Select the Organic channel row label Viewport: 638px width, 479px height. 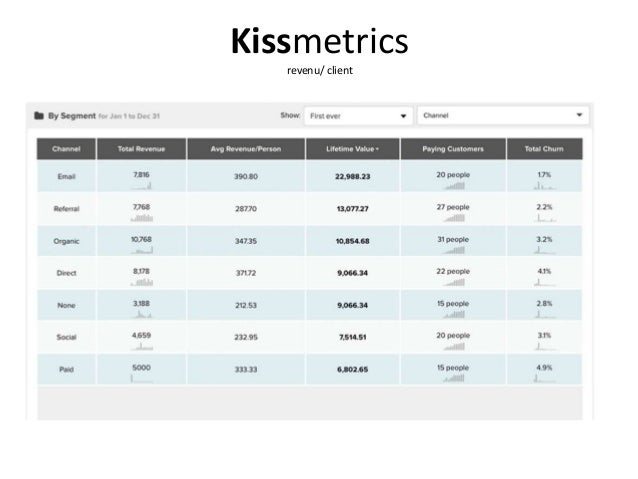66,241
